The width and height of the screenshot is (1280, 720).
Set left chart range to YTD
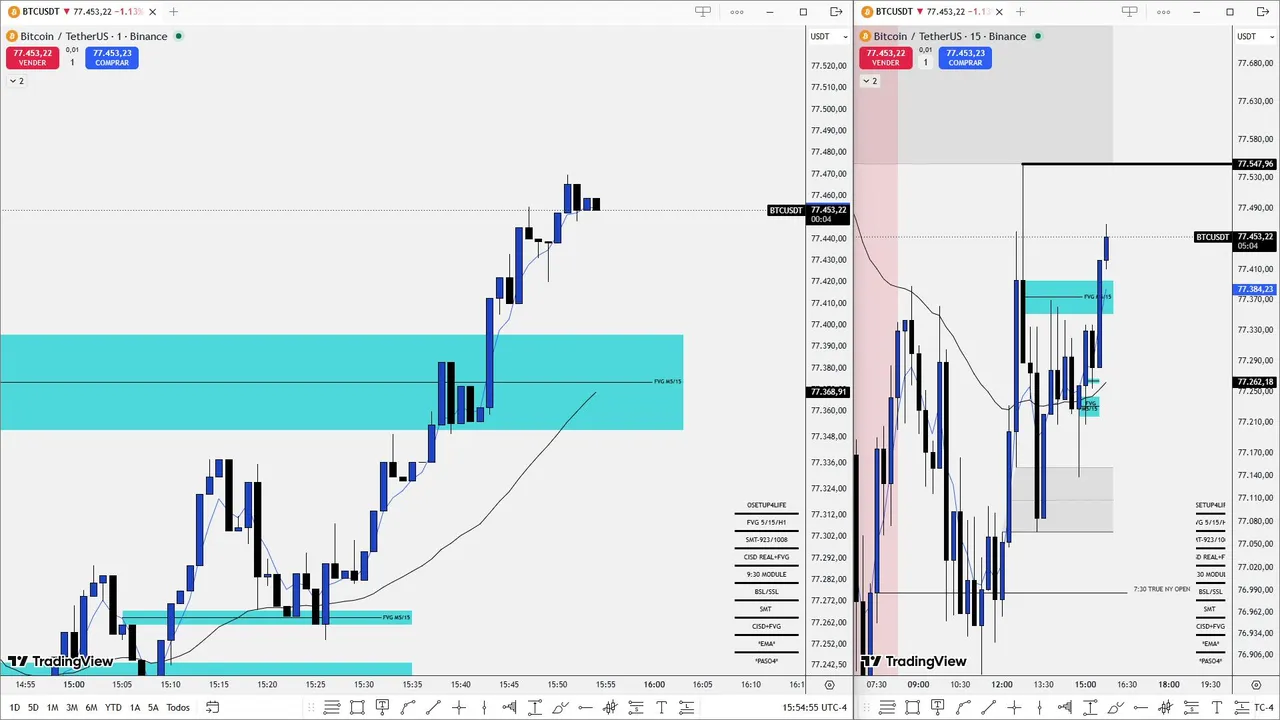113,707
